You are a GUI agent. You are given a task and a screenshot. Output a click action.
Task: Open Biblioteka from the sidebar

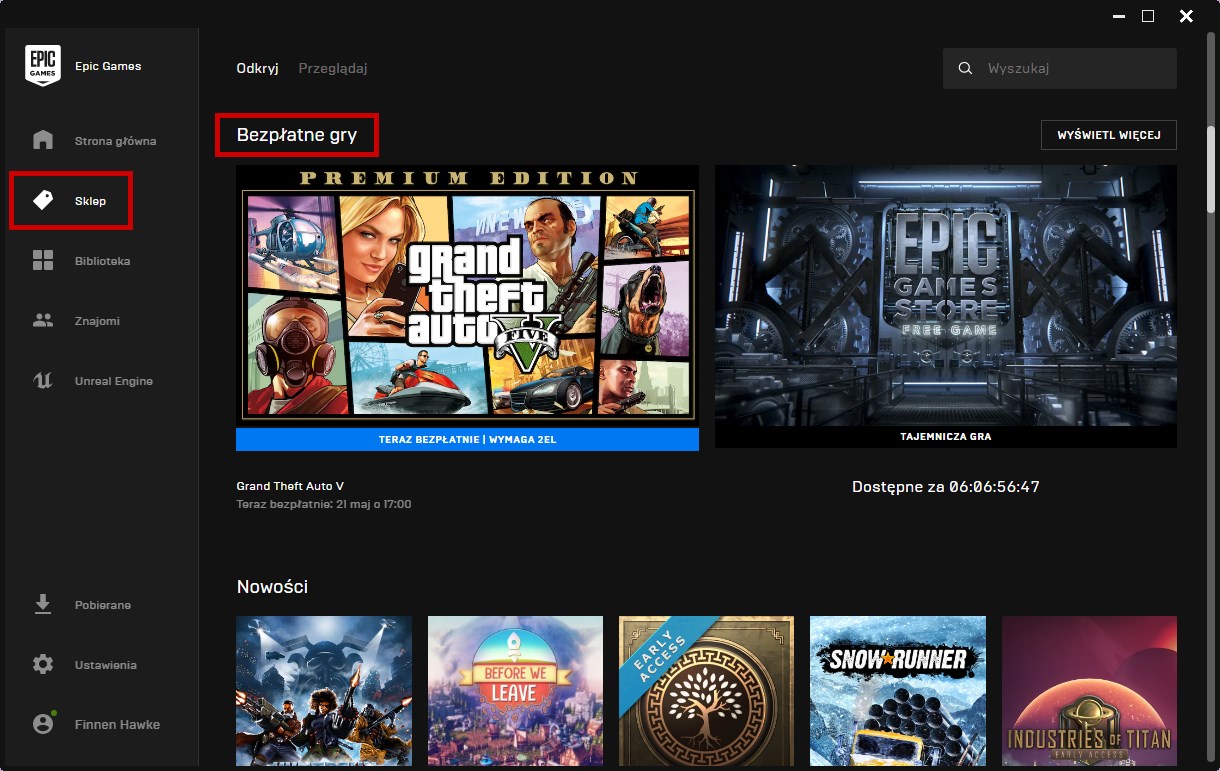(x=103, y=261)
